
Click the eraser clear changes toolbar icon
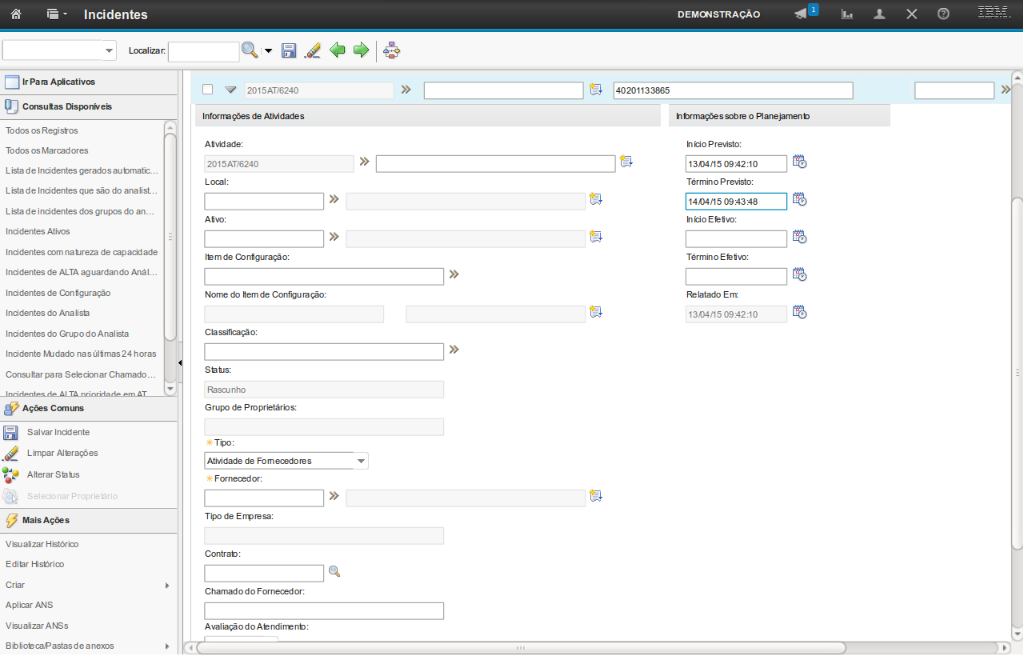[x=312, y=51]
